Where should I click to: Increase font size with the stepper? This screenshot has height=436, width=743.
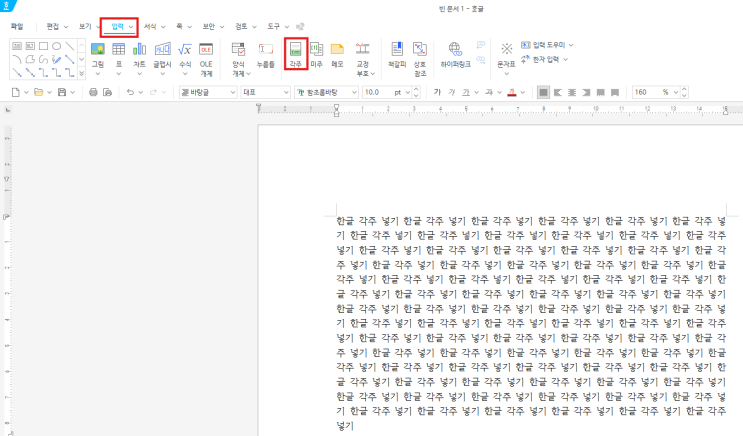point(416,89)
